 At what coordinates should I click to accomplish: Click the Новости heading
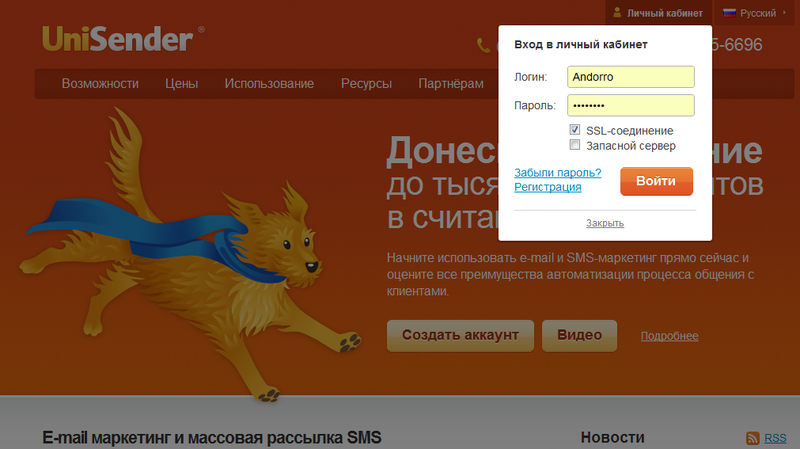point(612,437)
